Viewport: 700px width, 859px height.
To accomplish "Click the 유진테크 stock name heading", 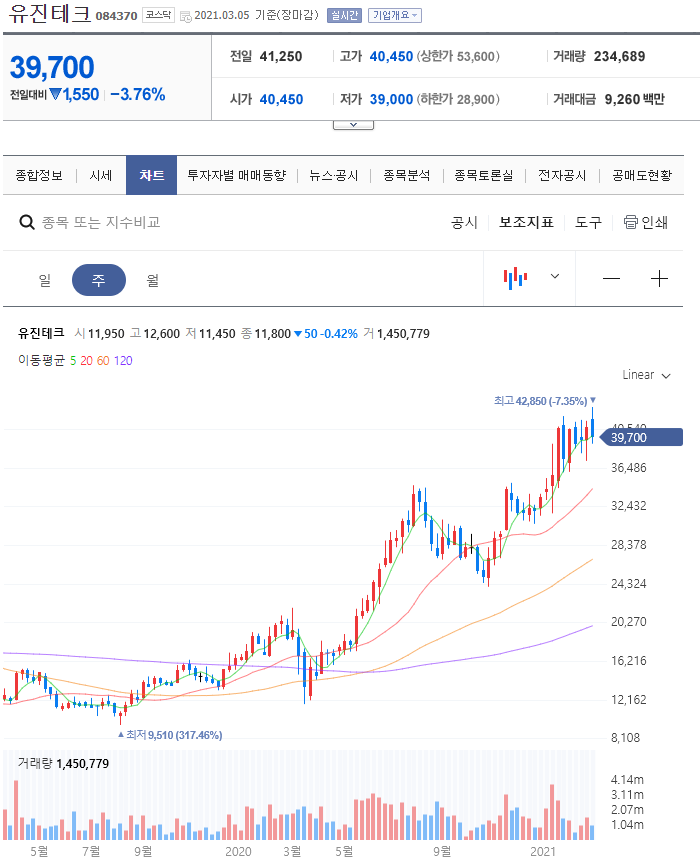I will point(49,14).
